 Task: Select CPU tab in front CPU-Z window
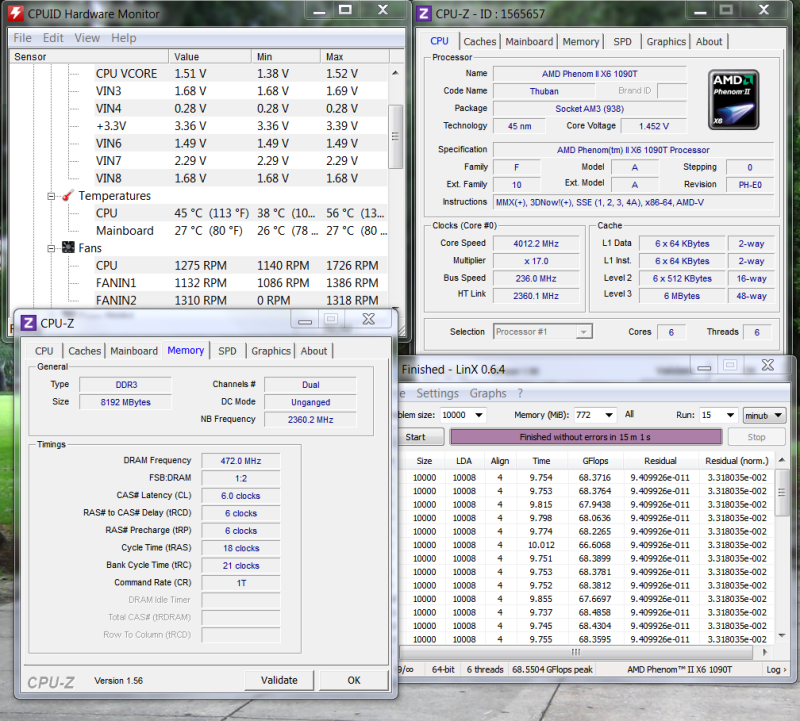(x=44, y=351)
